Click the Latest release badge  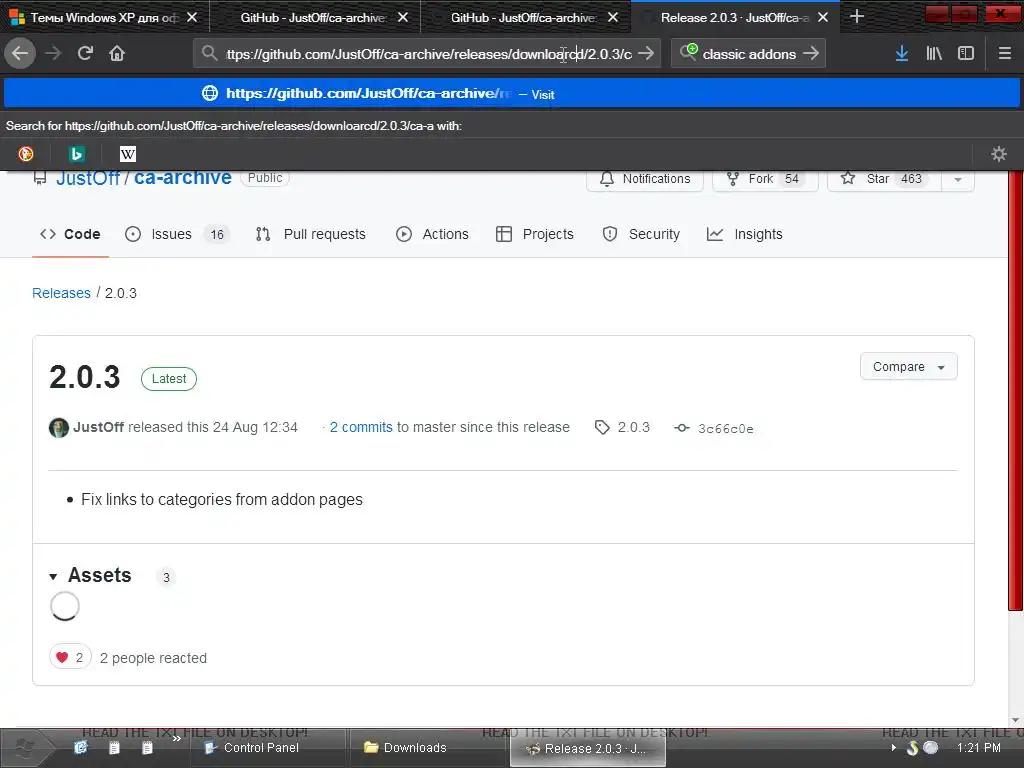pos(168,379)
